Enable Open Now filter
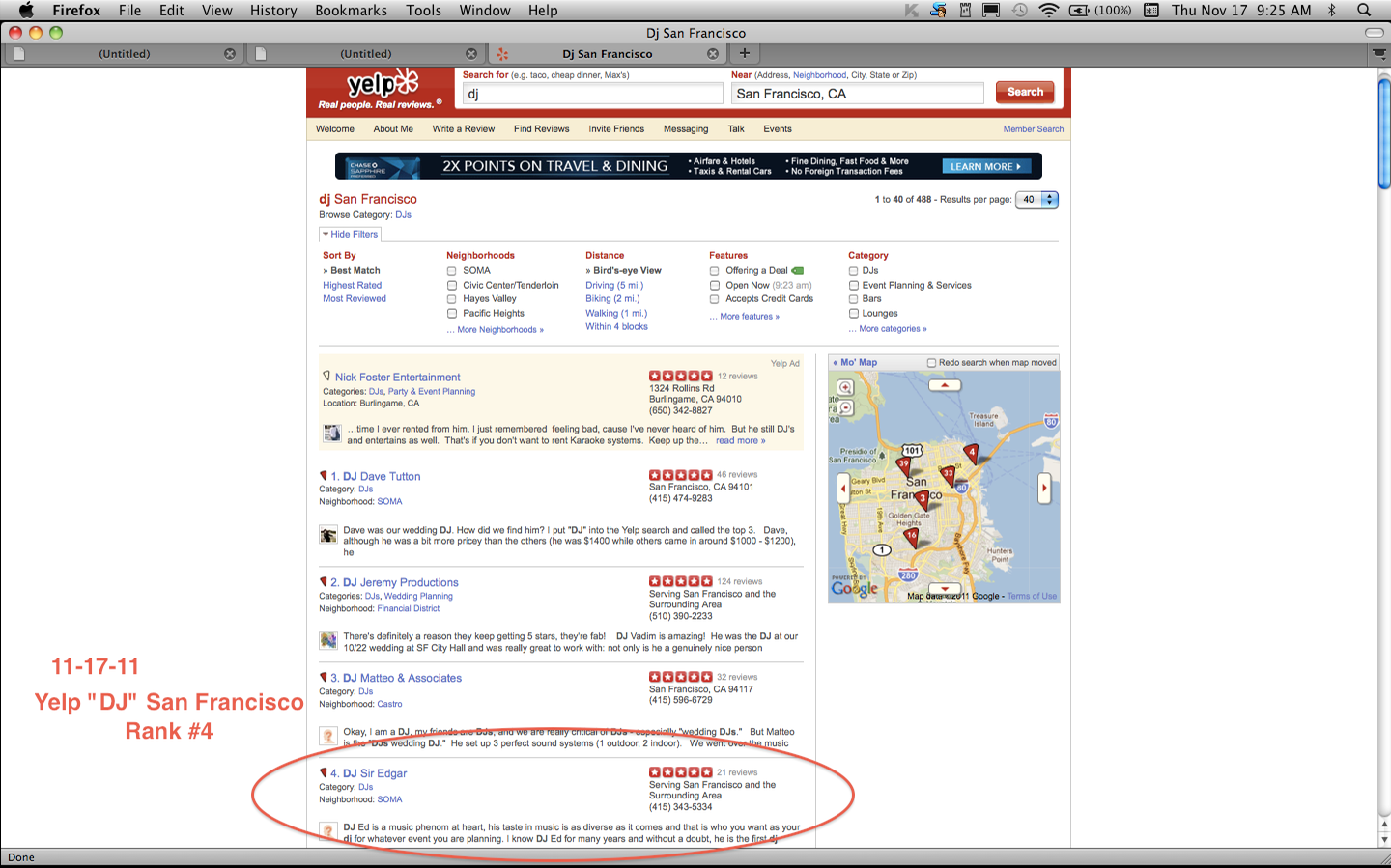This screenshot has height=868, width=1391. click(715, 286)
